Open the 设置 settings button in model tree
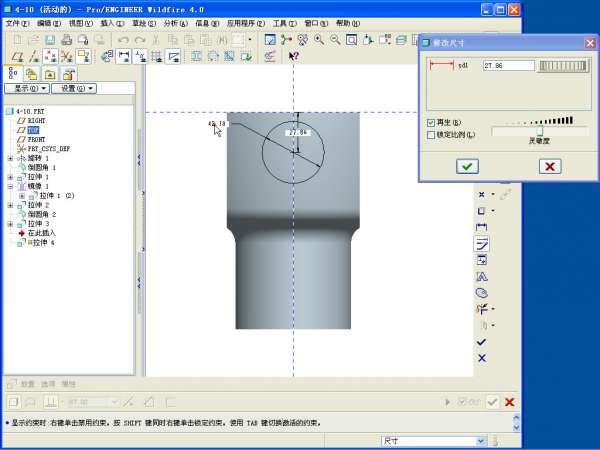Image resolution: width=600 pixels, height=450 pixels. (x=73, y=88)
